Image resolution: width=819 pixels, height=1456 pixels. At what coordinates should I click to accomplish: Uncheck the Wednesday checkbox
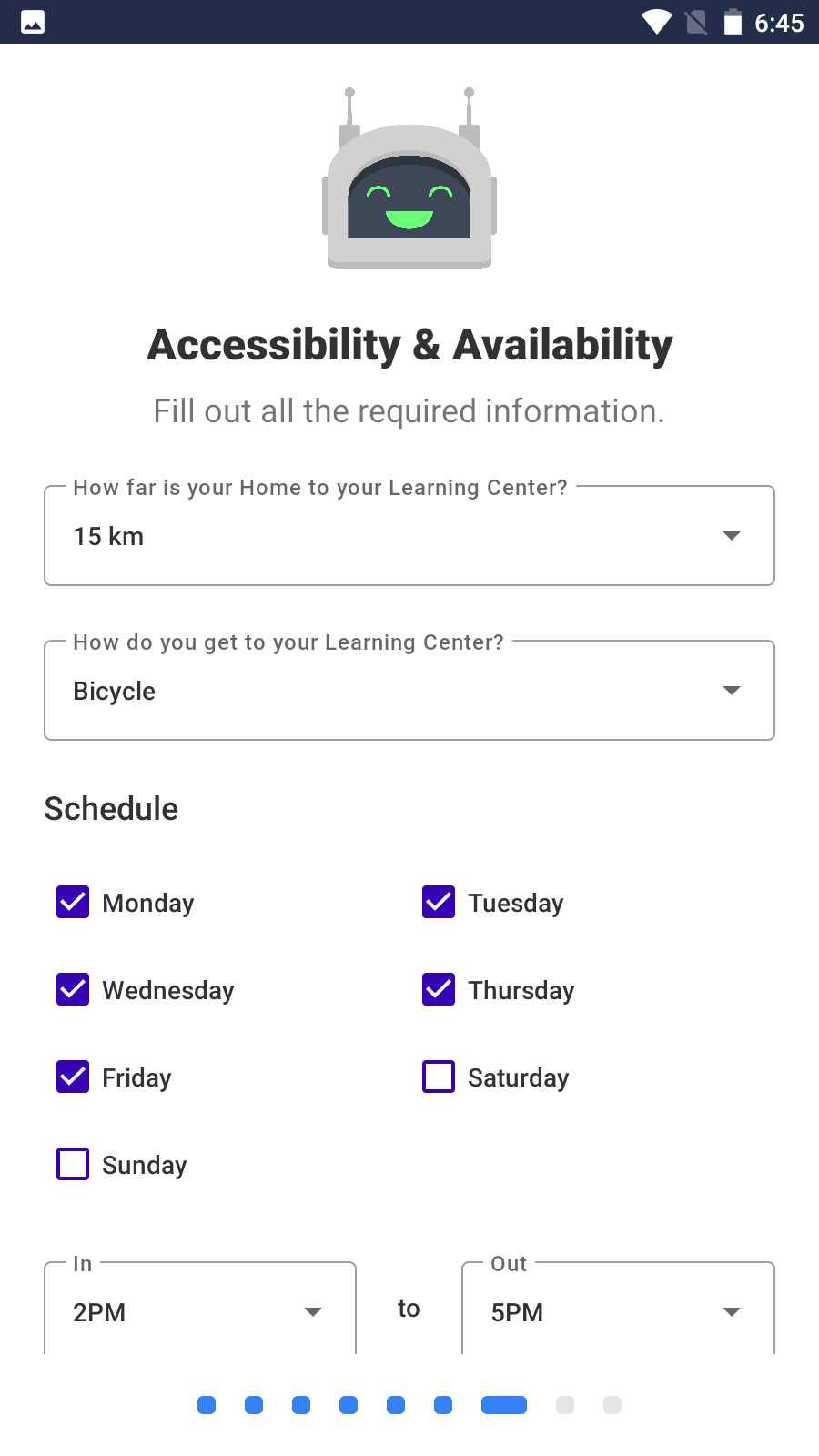[x=73, y=989]
